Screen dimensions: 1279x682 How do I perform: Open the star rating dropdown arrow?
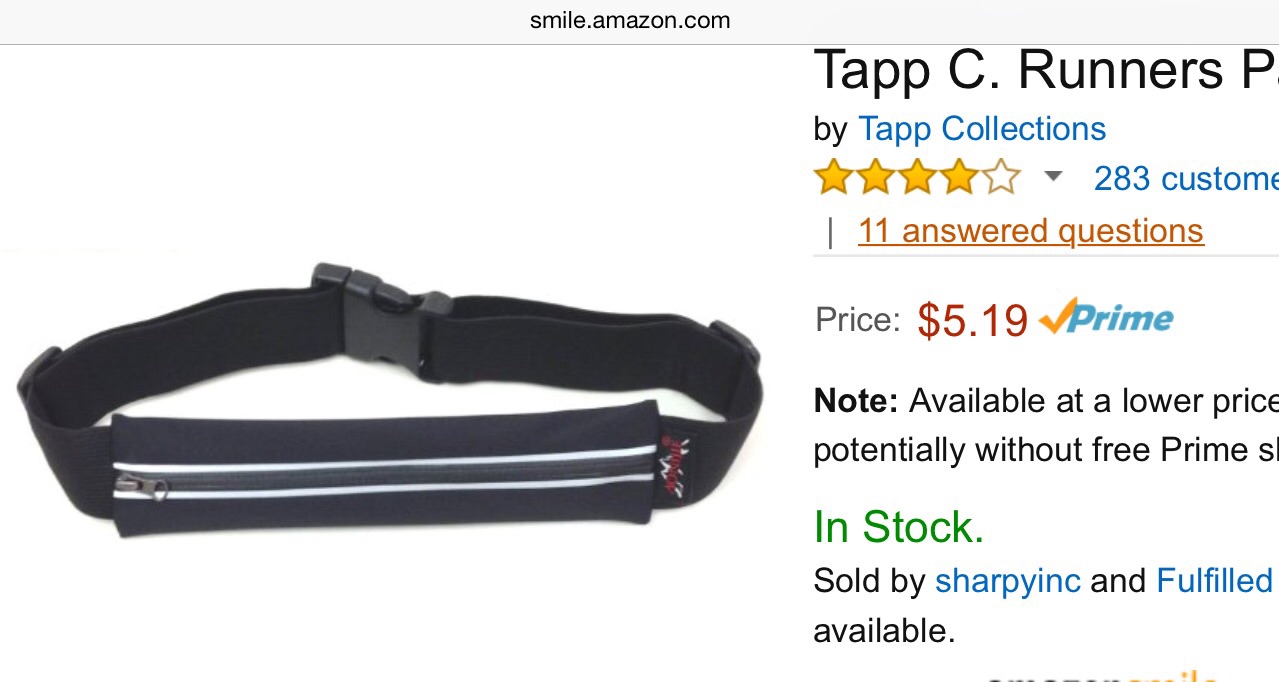click(x=1052, y=177)
